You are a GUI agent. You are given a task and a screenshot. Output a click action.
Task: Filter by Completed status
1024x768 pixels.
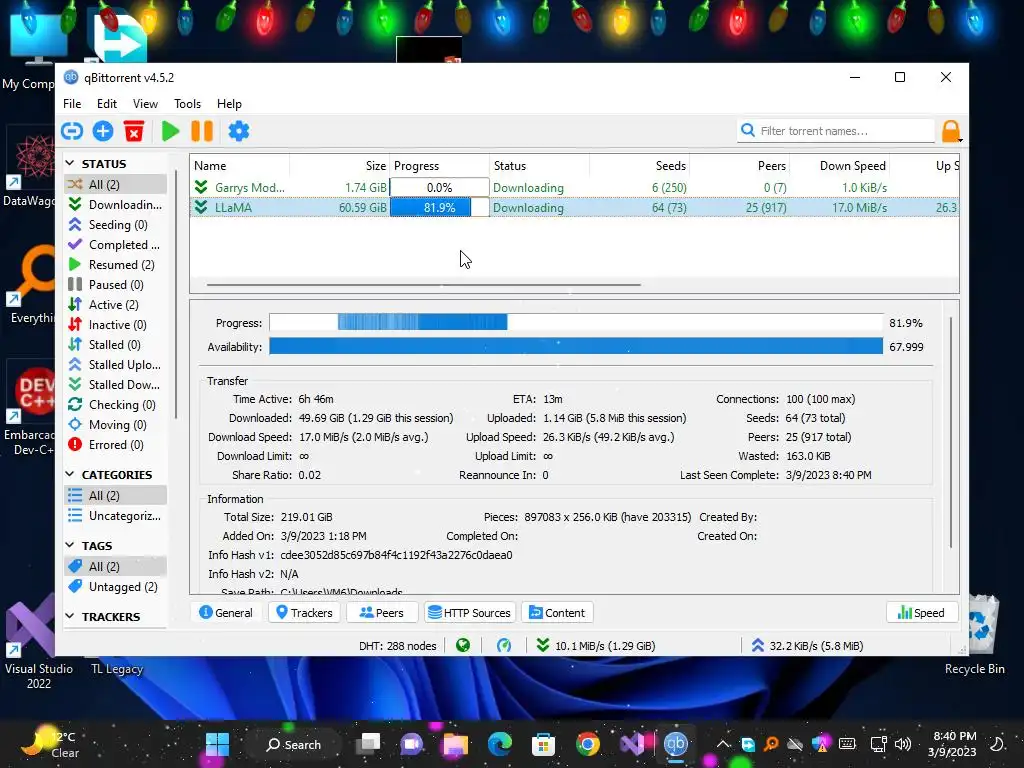click(x=116, y=245)
